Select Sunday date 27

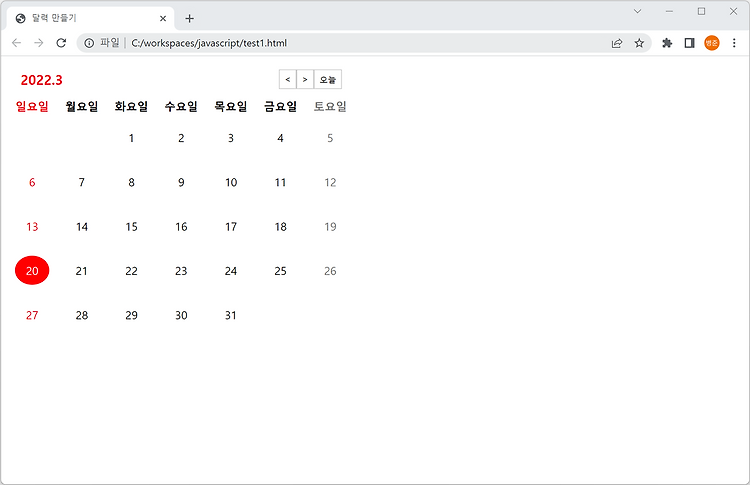click(x=32, y=315)
